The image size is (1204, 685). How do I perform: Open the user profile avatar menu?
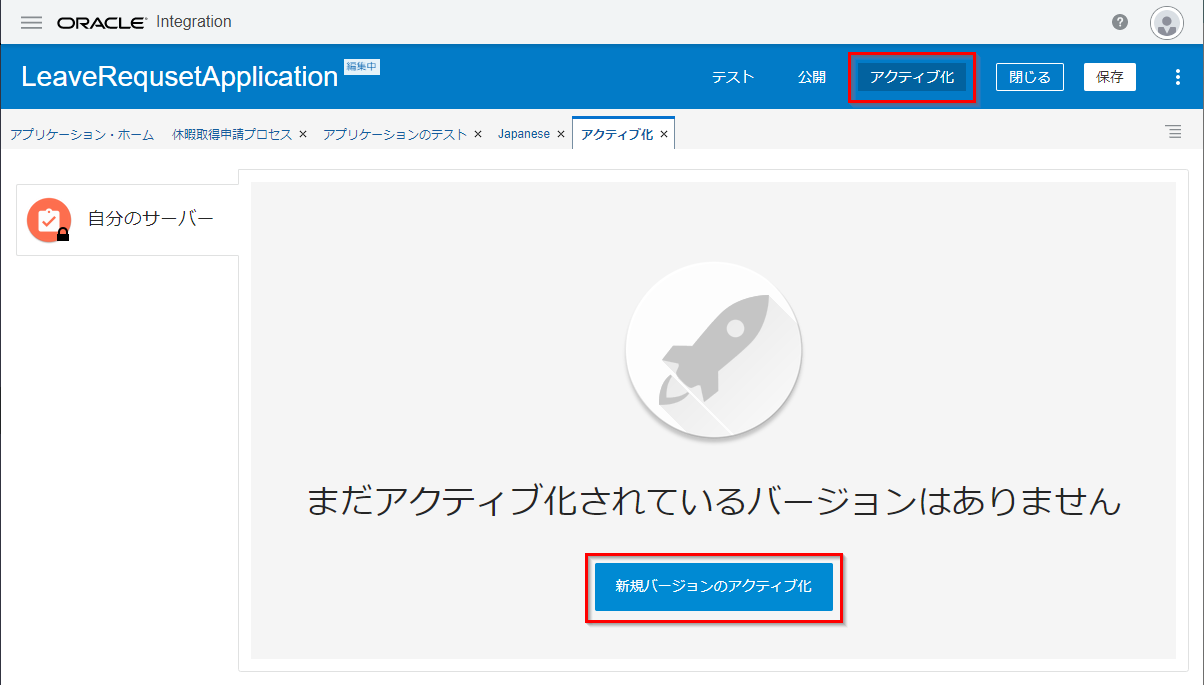1166,22
